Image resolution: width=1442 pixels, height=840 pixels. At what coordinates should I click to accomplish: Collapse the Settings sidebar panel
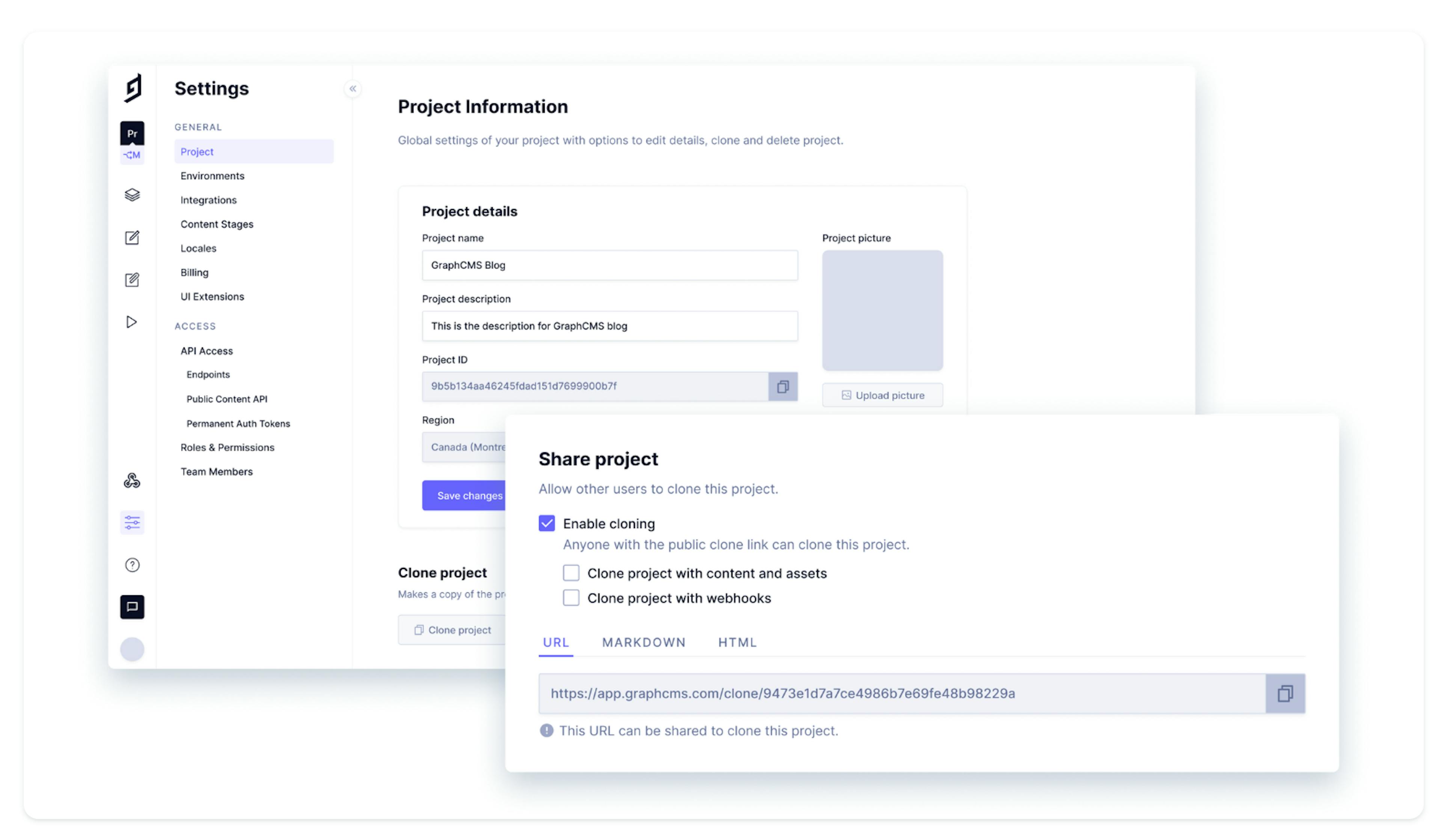point(353,89)
